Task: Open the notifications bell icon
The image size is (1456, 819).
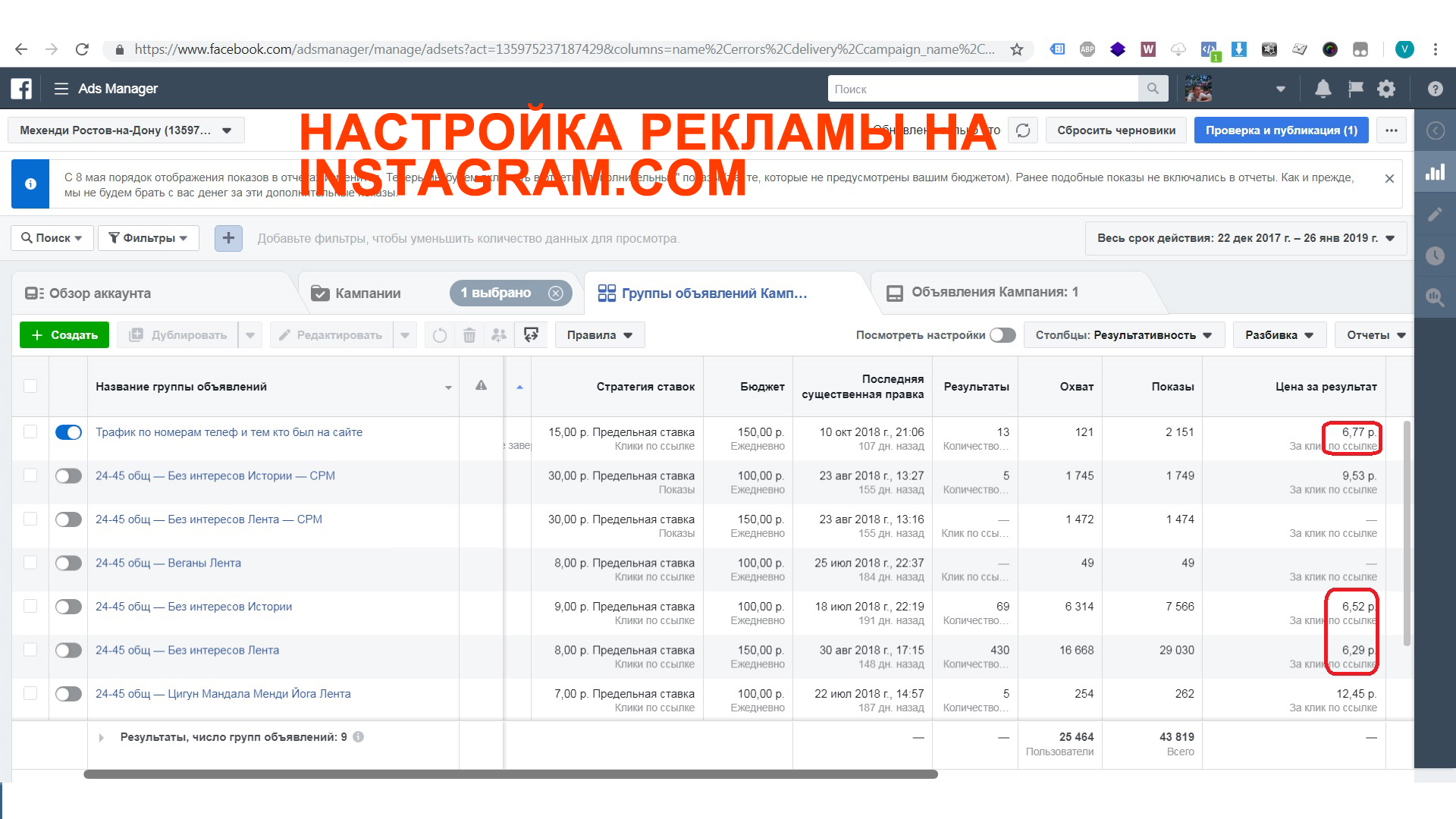Action: (x=1323, y=89)
